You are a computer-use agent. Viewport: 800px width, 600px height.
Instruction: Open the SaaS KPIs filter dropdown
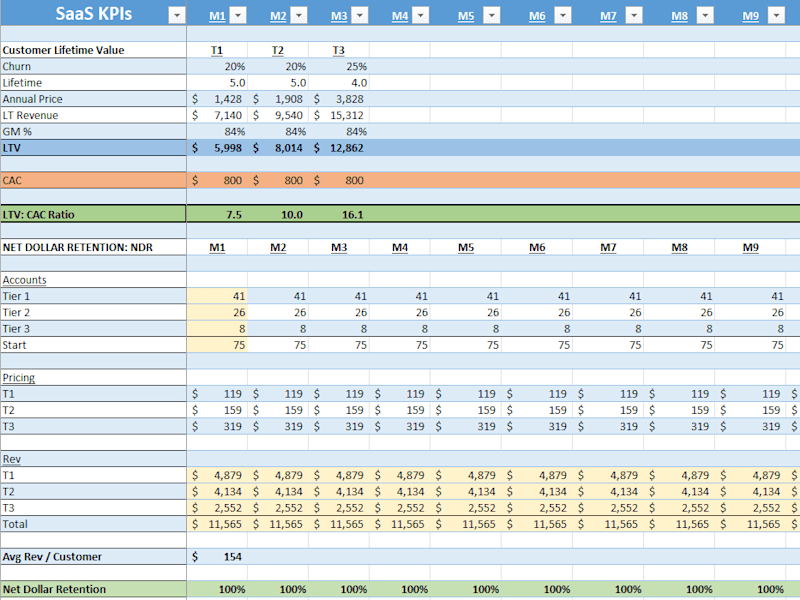click(177, 15)
